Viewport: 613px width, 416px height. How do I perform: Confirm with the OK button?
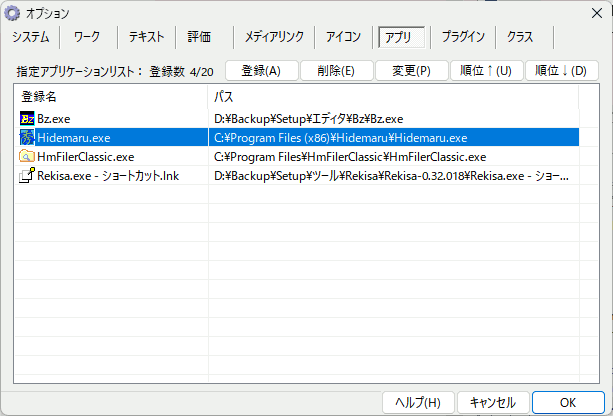tap(568, 402)
